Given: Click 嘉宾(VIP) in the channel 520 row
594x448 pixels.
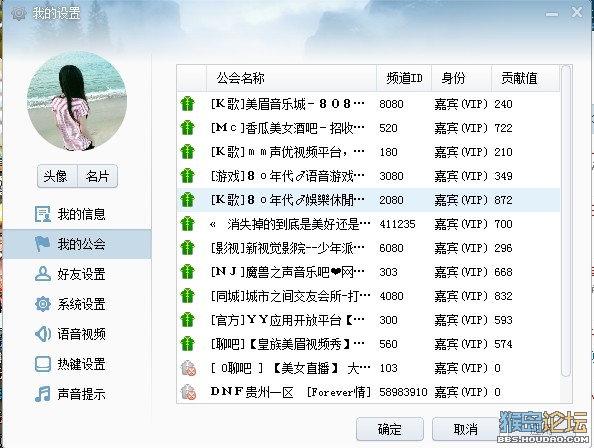Looking at the screenshot, I should coord(461,128).
